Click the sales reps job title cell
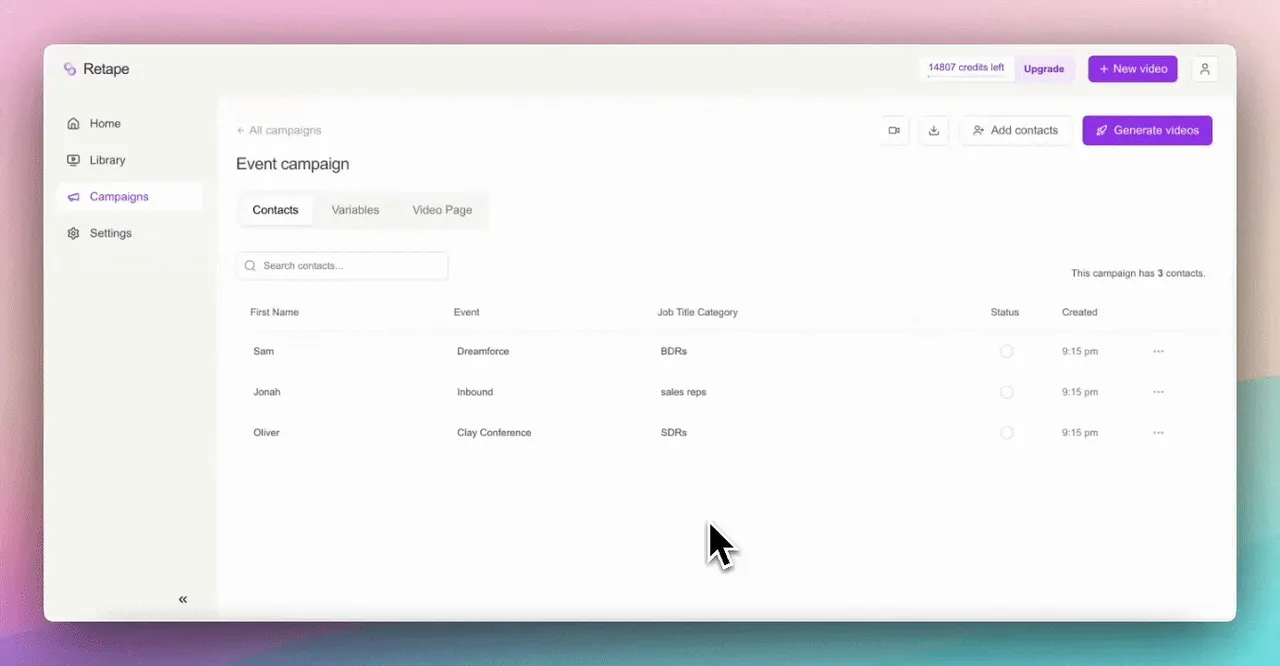This screenshot has height=666, width=1280. coord(683,392)
